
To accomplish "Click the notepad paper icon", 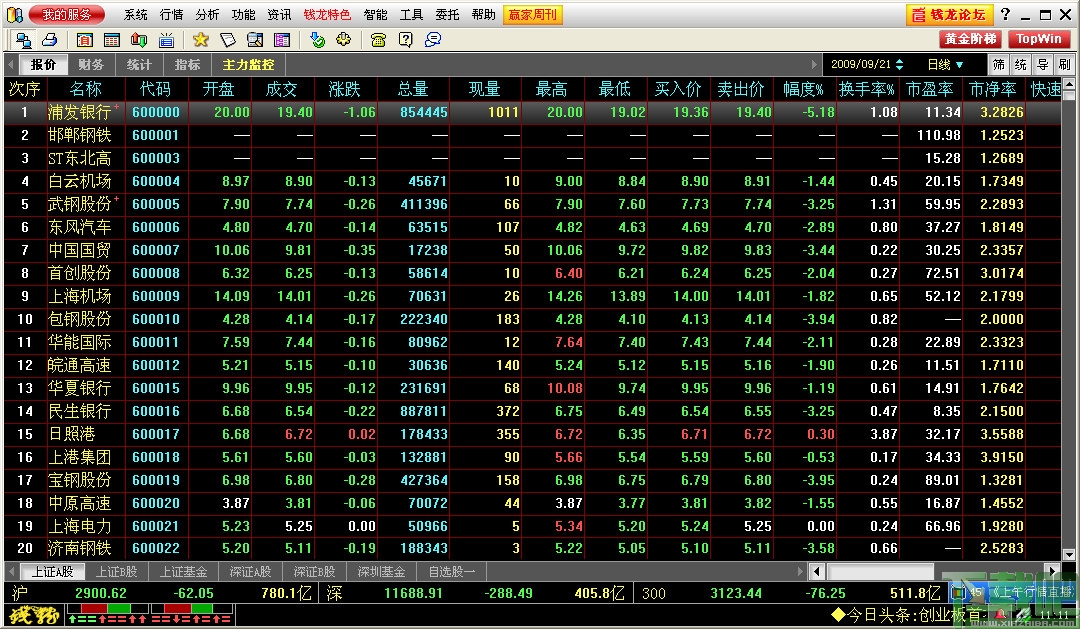I will click(227, 40).
